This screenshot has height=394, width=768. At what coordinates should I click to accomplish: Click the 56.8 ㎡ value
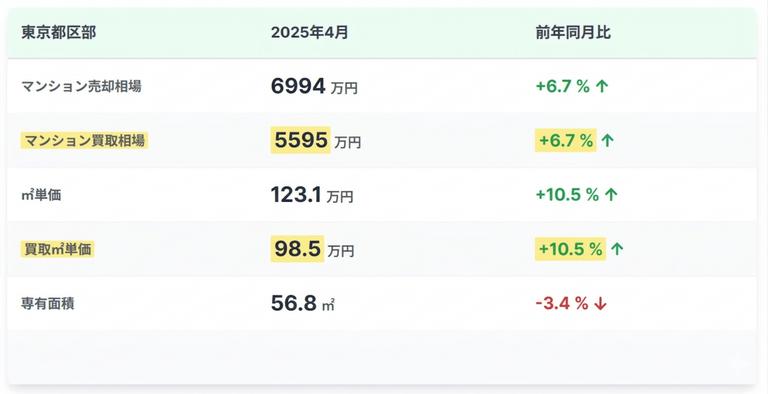tap(303, 303)
